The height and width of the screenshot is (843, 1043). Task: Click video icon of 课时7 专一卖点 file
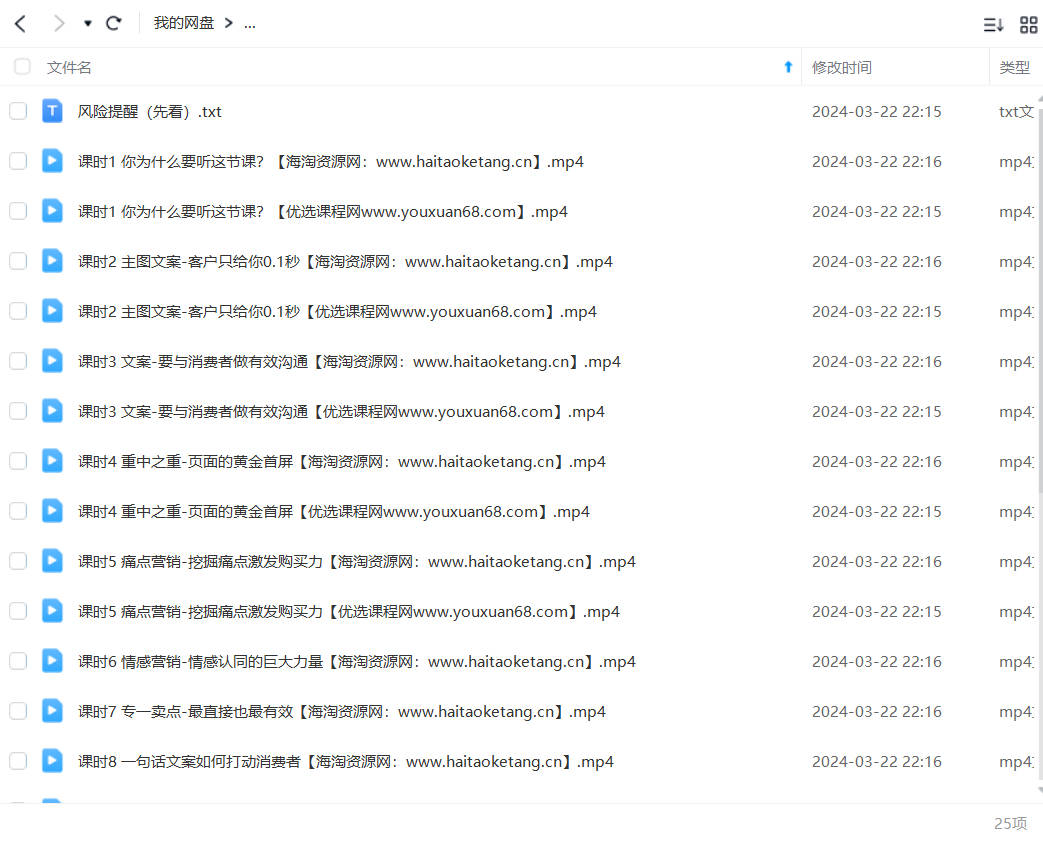click(x=52, y=711)
